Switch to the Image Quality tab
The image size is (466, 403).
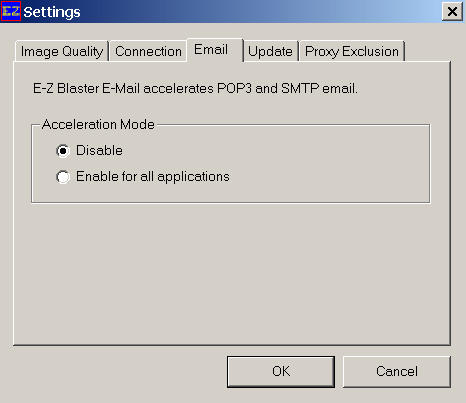62,51
